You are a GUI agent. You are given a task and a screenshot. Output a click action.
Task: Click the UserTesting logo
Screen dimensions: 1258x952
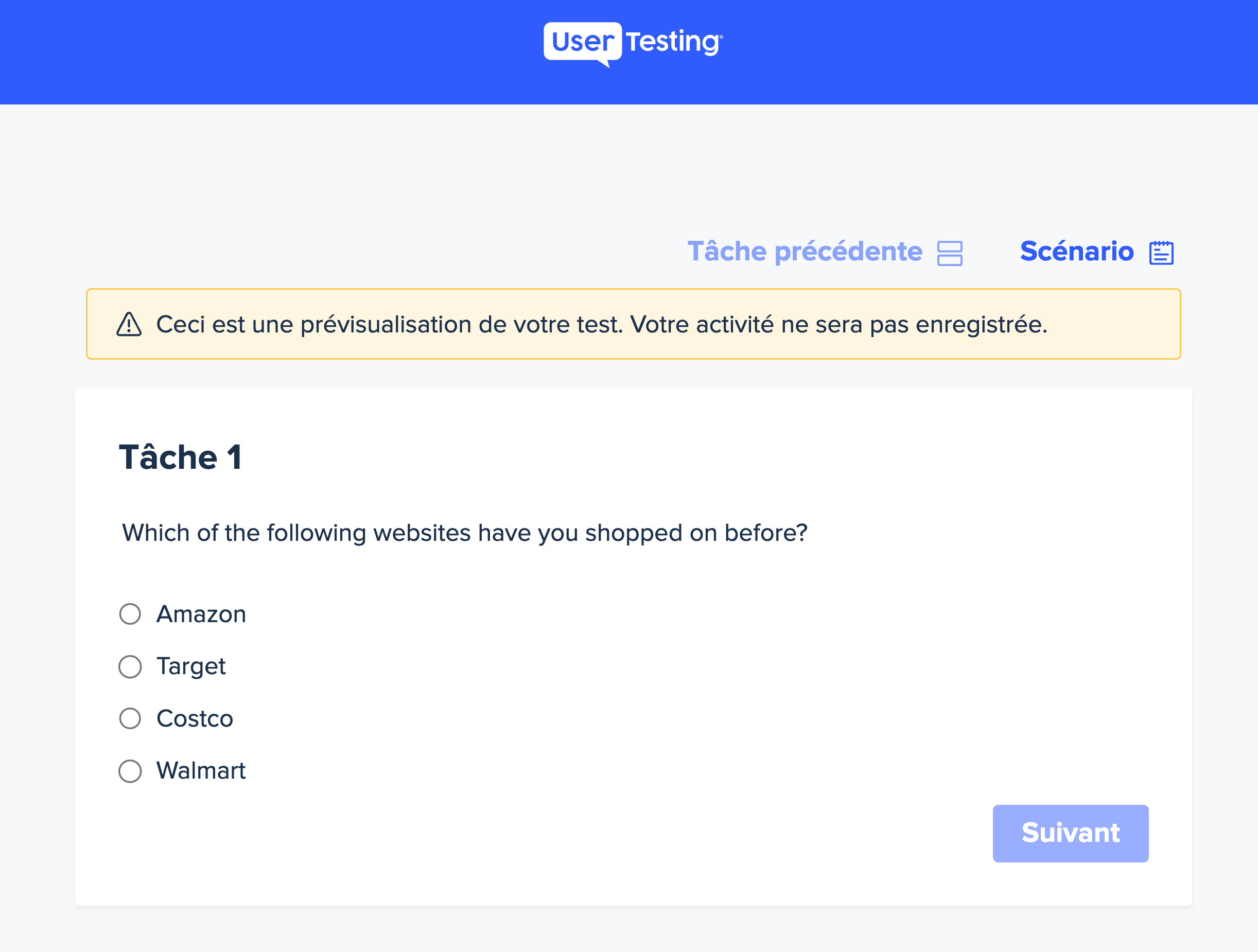(x=633, y=44)
